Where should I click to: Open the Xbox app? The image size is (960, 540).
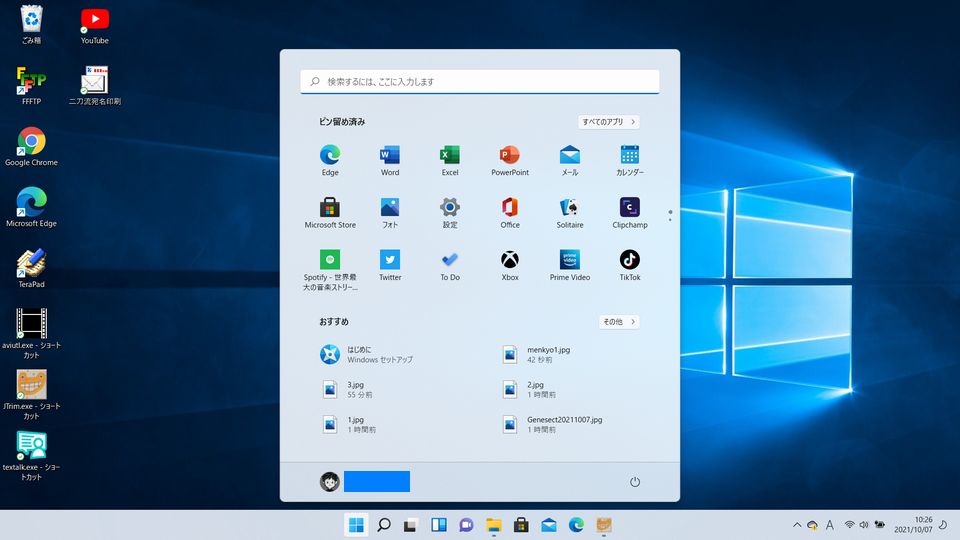click(x=509, y=260)
